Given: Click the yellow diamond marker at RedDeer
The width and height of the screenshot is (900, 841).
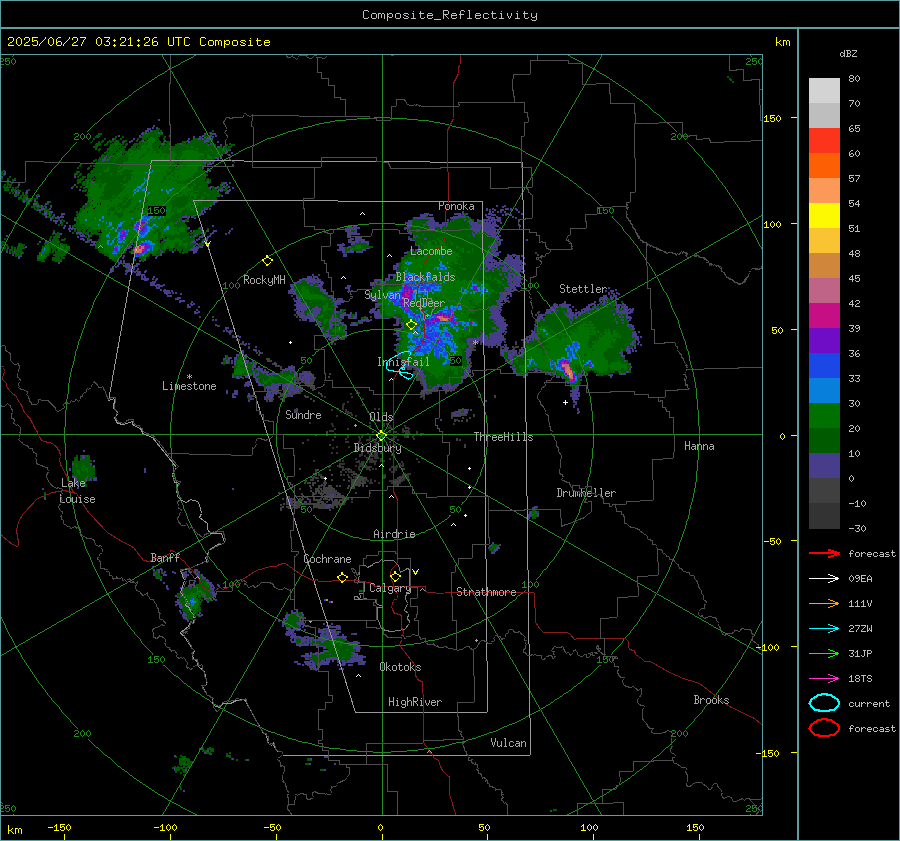Looking at the screenshot, I should click(x=411, y=325).
